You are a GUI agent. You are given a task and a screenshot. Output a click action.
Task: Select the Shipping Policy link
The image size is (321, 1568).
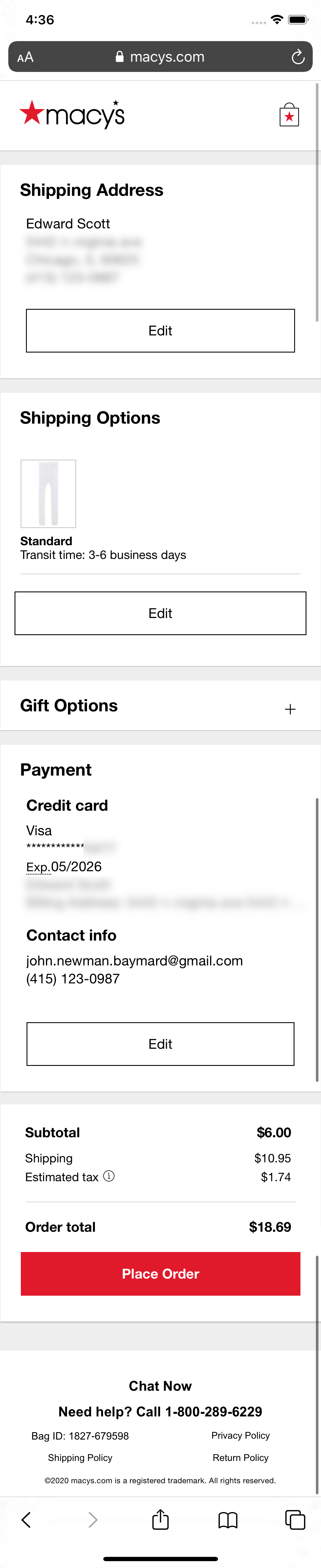pyautogui.click(x=80, y=1457)
